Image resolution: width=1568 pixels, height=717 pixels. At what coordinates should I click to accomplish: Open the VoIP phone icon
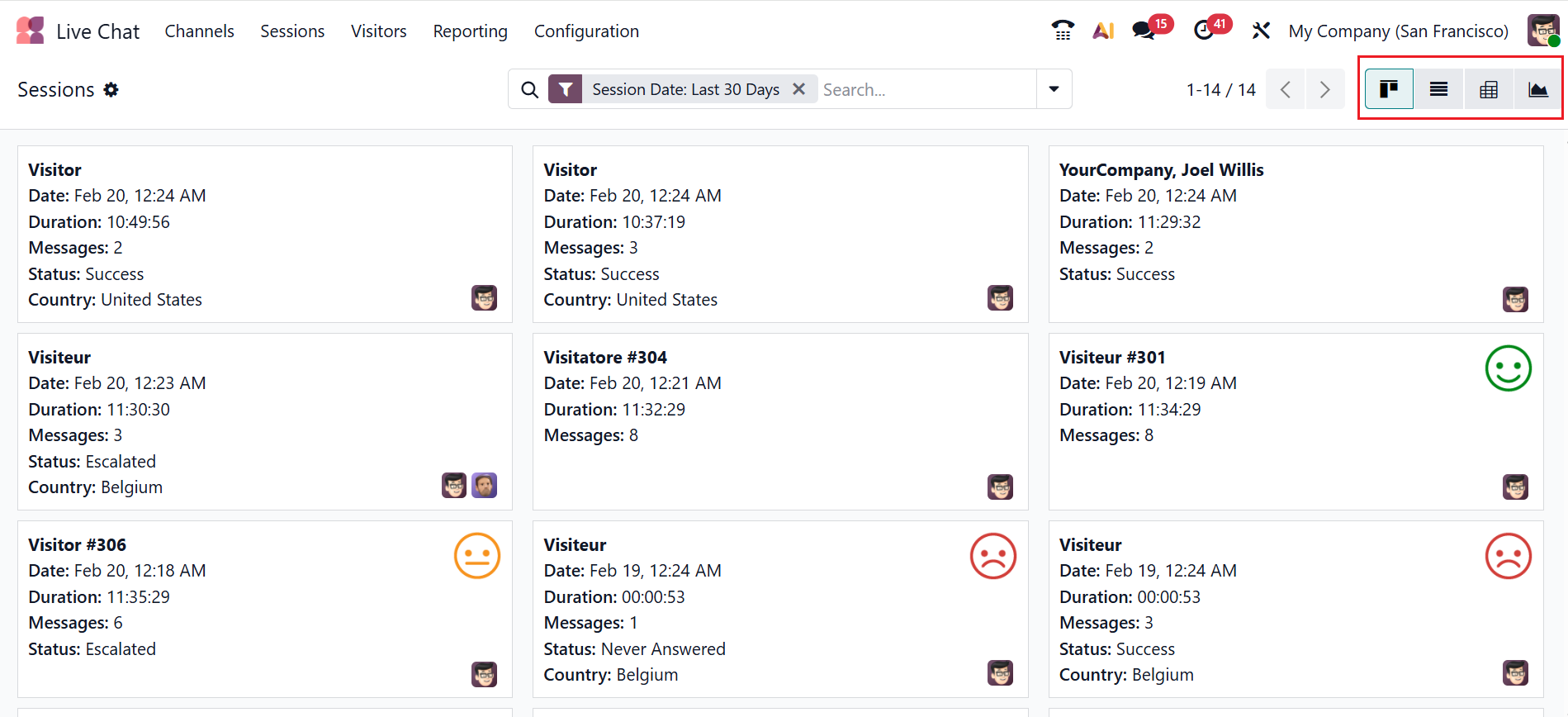[1063, 31]
